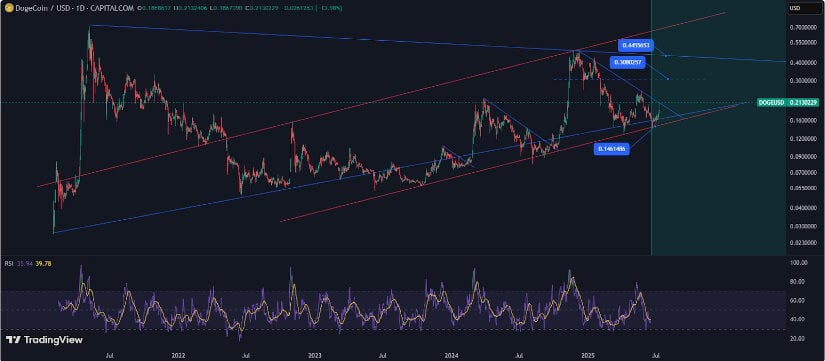Select the 0.4455653 price callout label

(x=636, y=45)
